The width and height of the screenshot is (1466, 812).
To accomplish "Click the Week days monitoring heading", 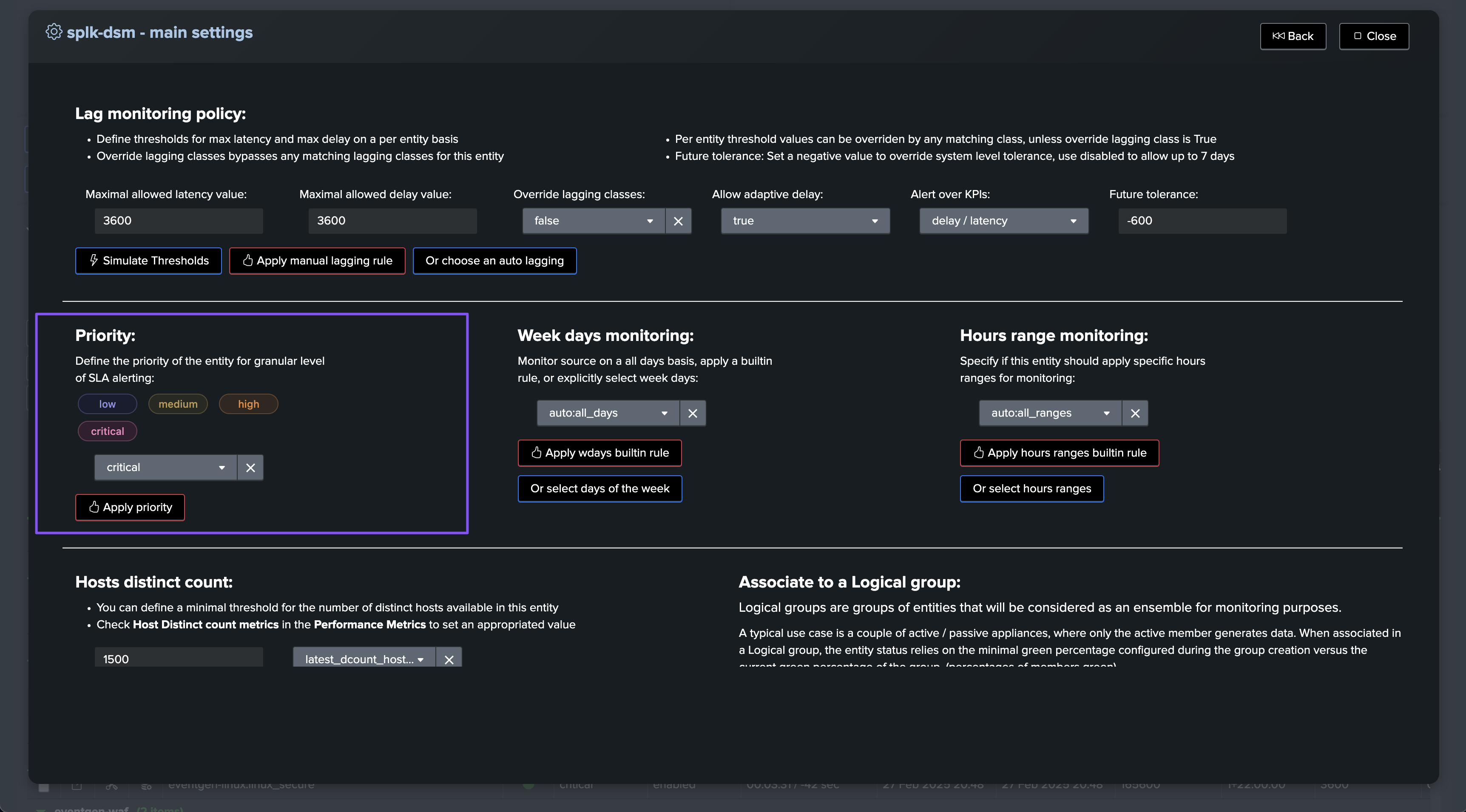I will (605, 336).
